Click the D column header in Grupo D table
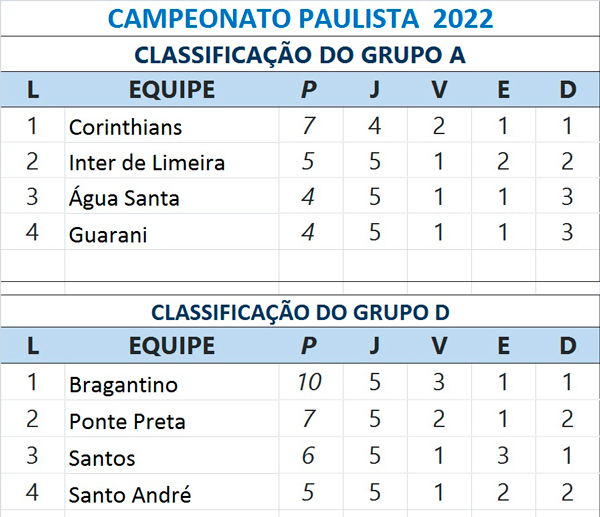 coord(568,347)
